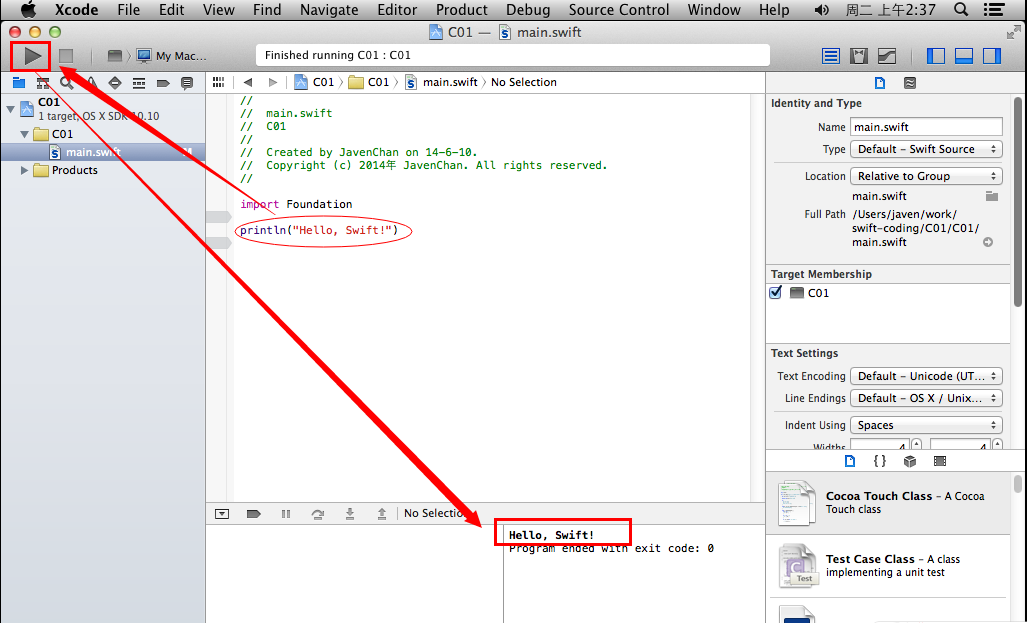Expand the Products folder
The height and width of the screenshot is (623, 1027).
coord(25,170)
